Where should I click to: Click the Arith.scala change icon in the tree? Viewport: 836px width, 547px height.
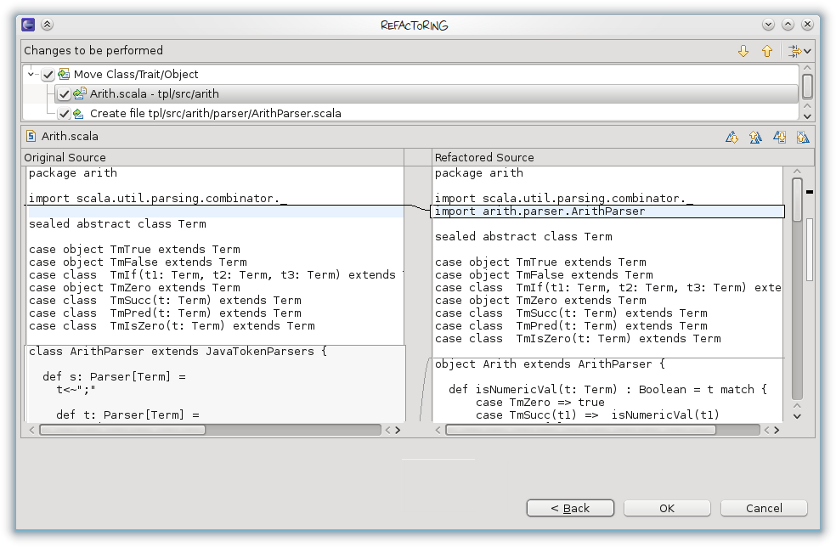(80, 94)
